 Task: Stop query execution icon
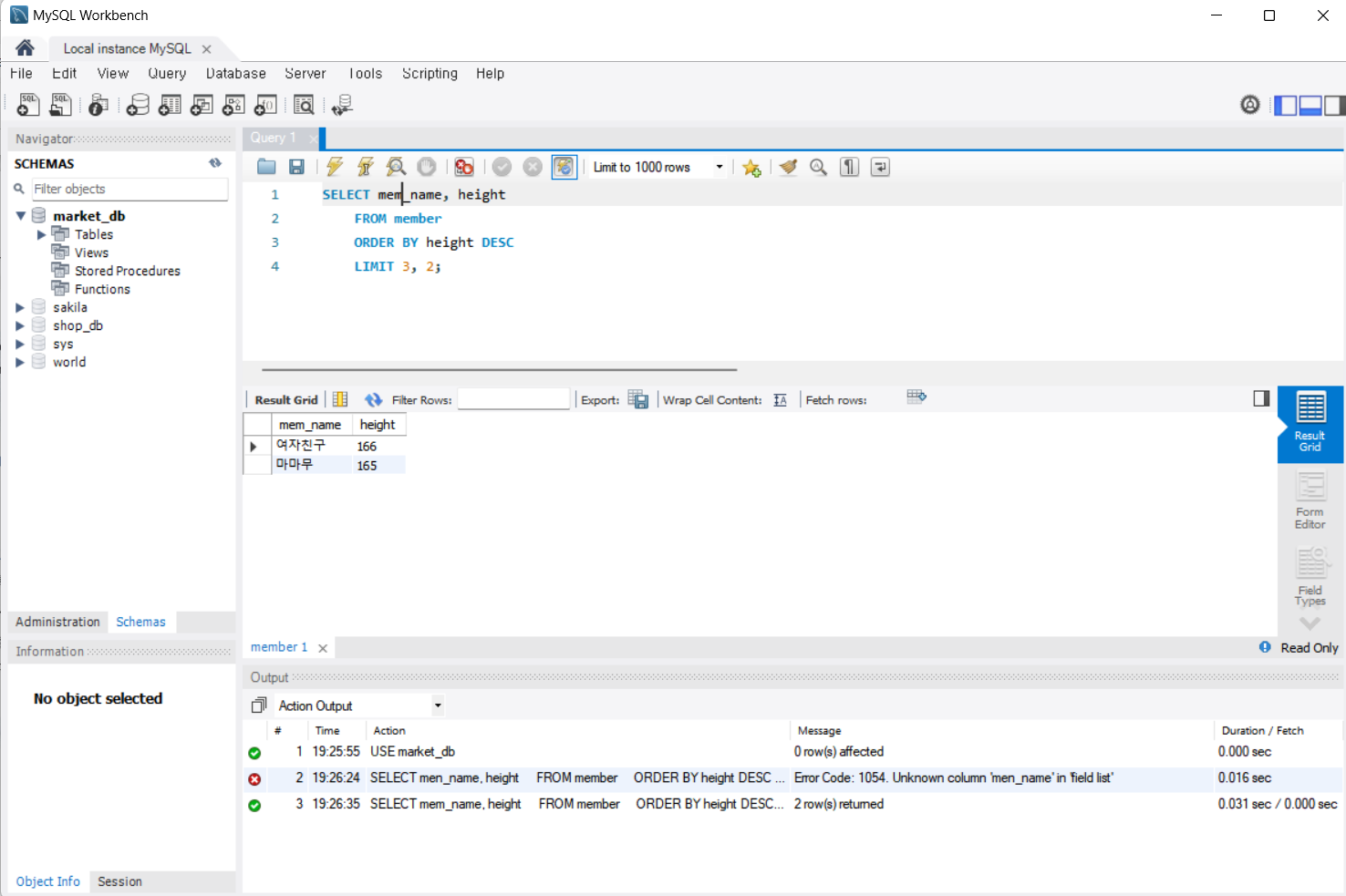click(x=426, y=167)
